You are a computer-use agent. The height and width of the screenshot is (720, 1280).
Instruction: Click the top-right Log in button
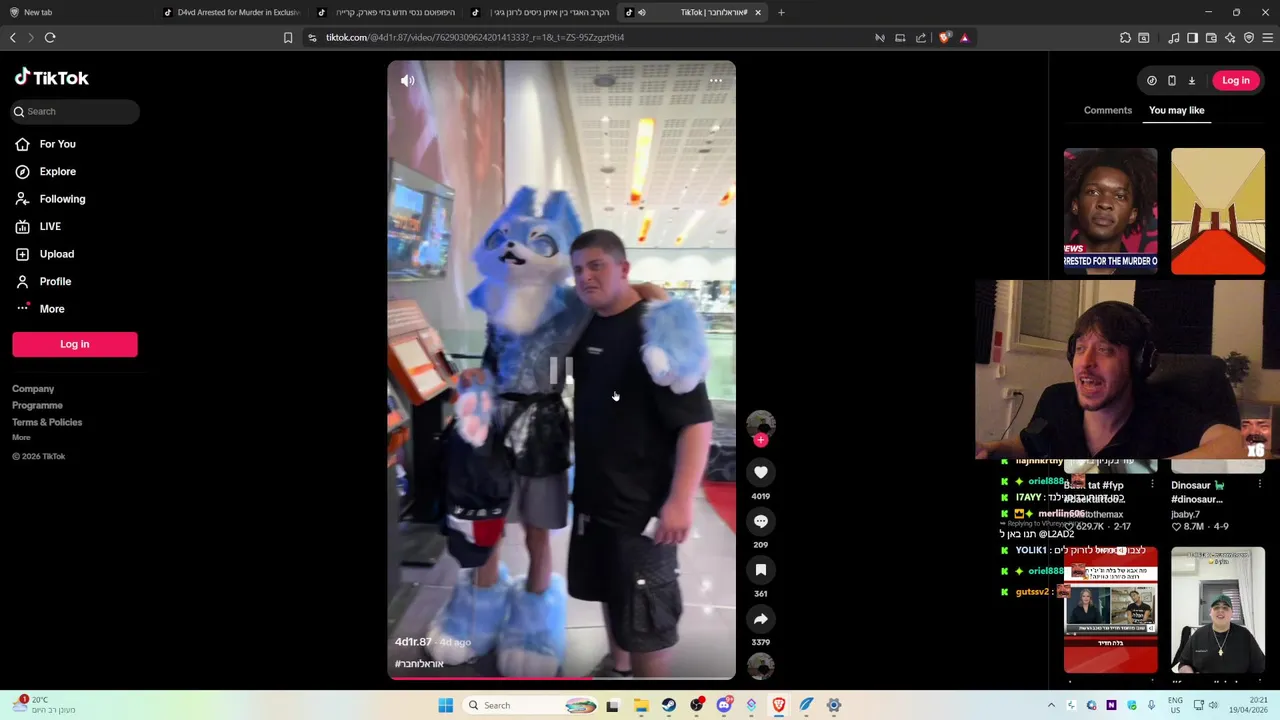1236,81
